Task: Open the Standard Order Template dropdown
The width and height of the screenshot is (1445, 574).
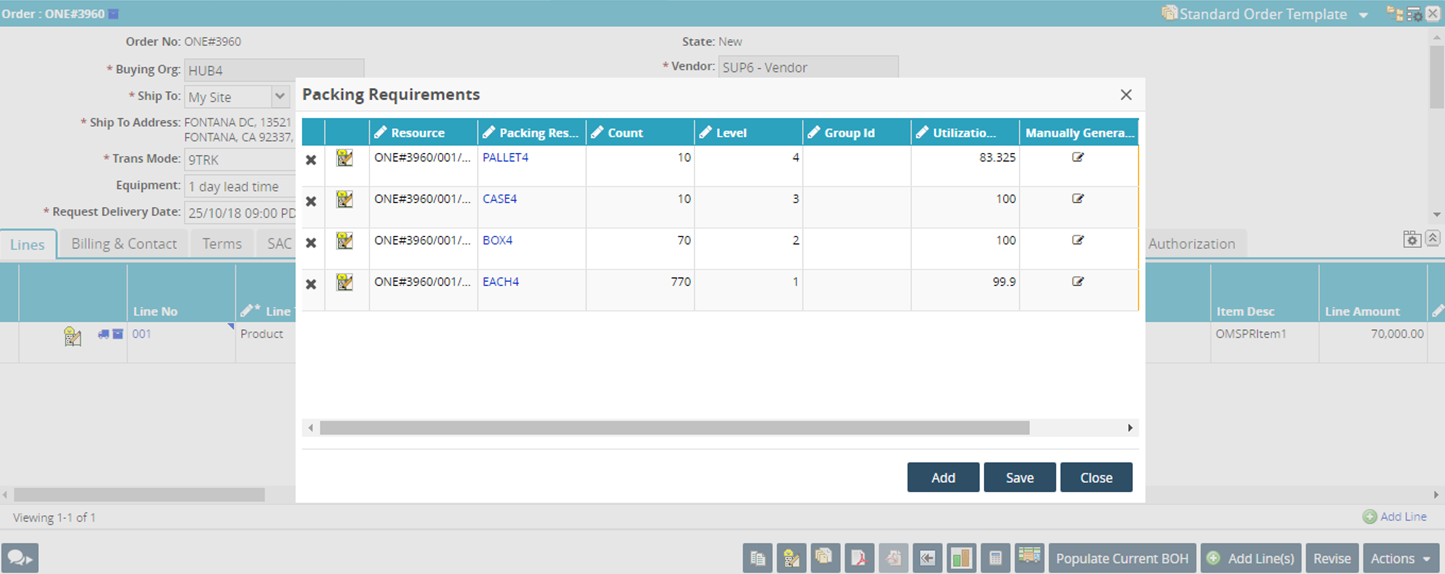Action: pos(1363,15)
